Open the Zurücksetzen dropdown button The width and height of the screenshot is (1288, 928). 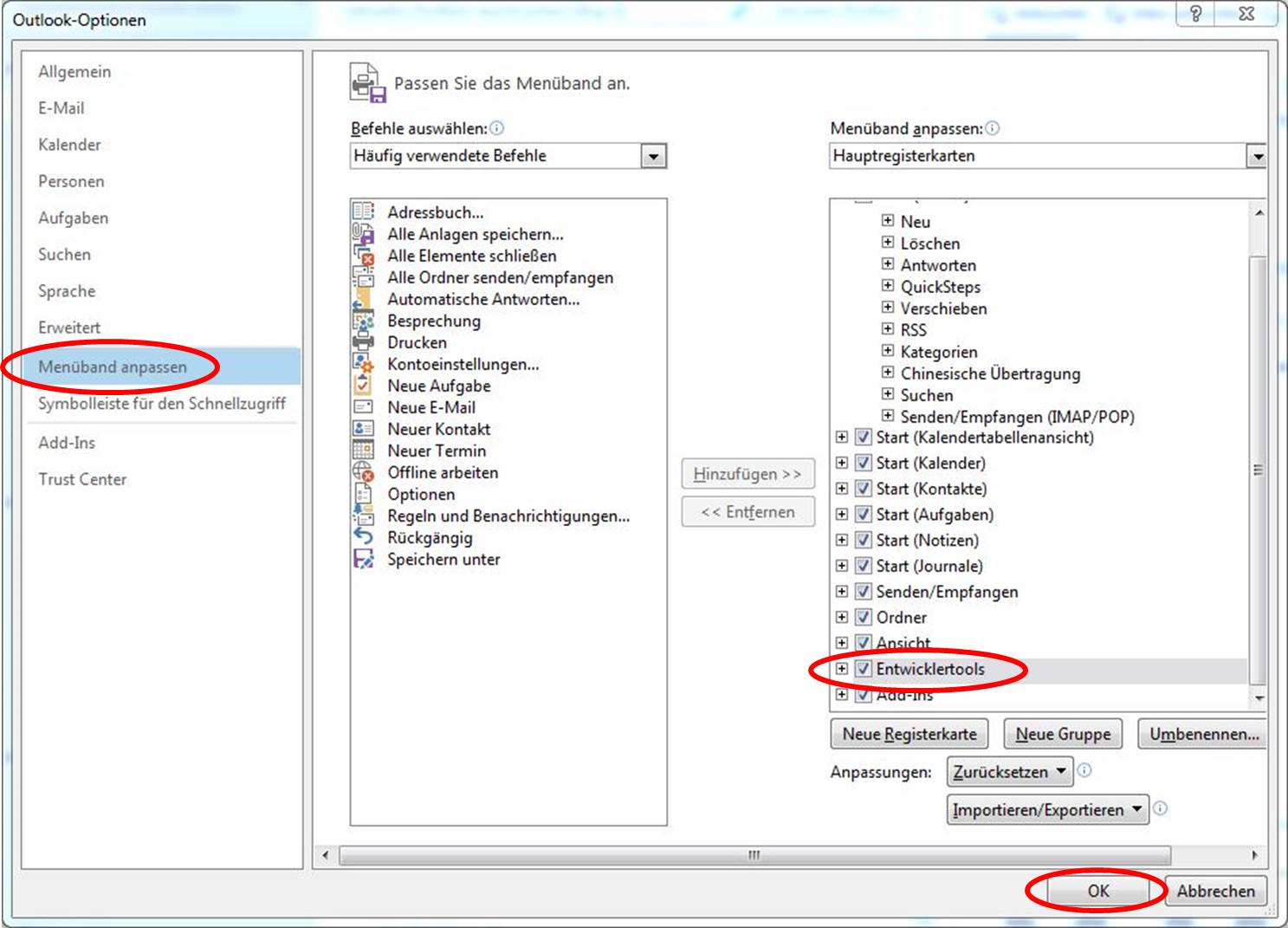[1010, 771]
